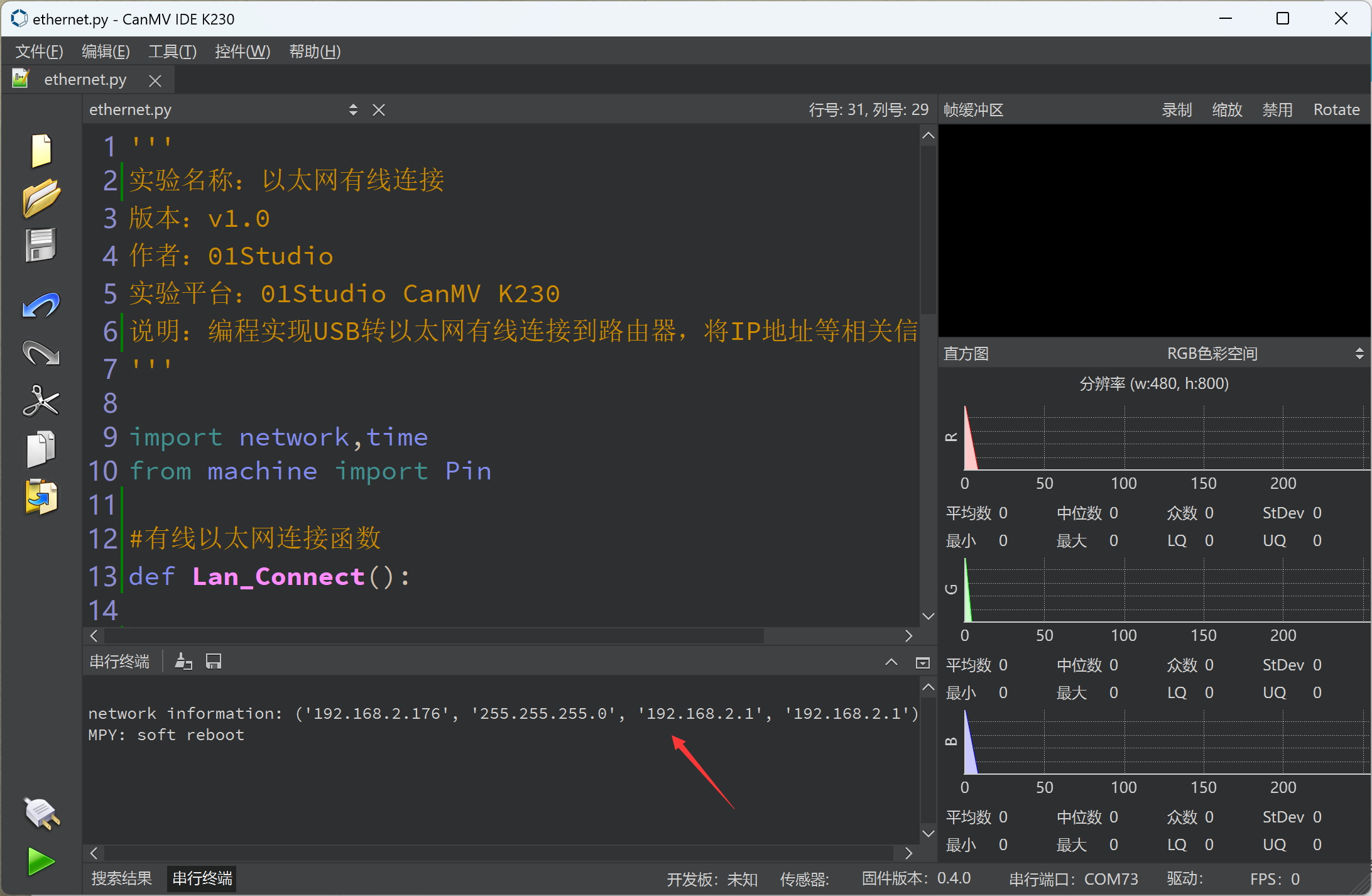Click the 行号: 31, 列号: 29 position indicator
This screenshot has width=1372, height=896.
coord(868,110)
